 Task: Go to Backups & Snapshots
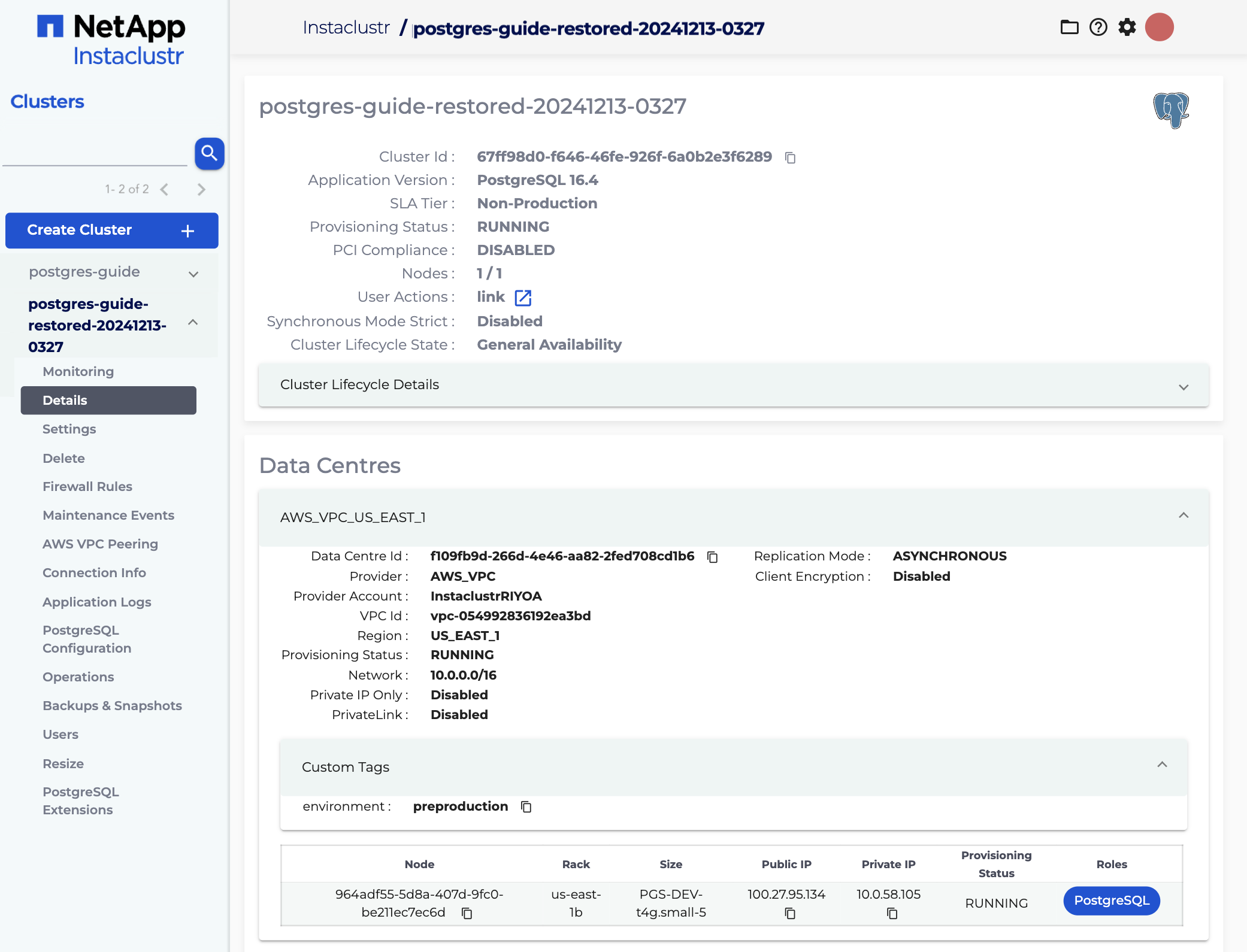point(112,706)
